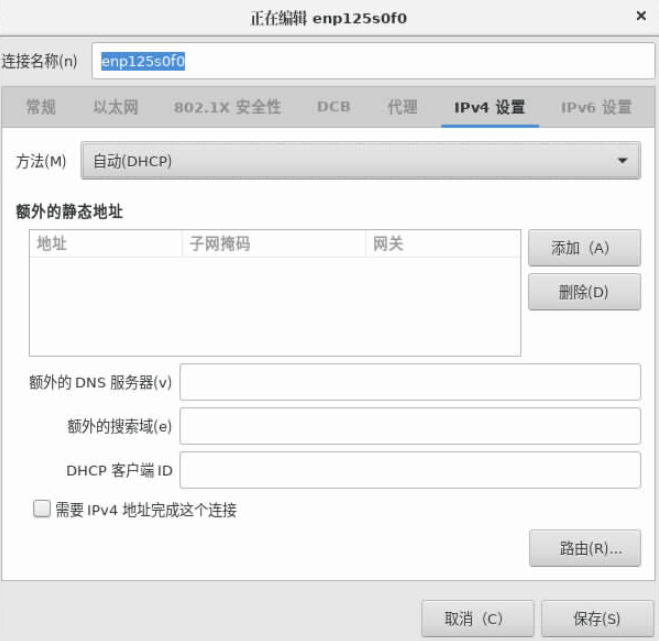The image size is (659, 641).
Task: Open the 方法 自动(DHCP) dropdown
Action: pos(361,161)
